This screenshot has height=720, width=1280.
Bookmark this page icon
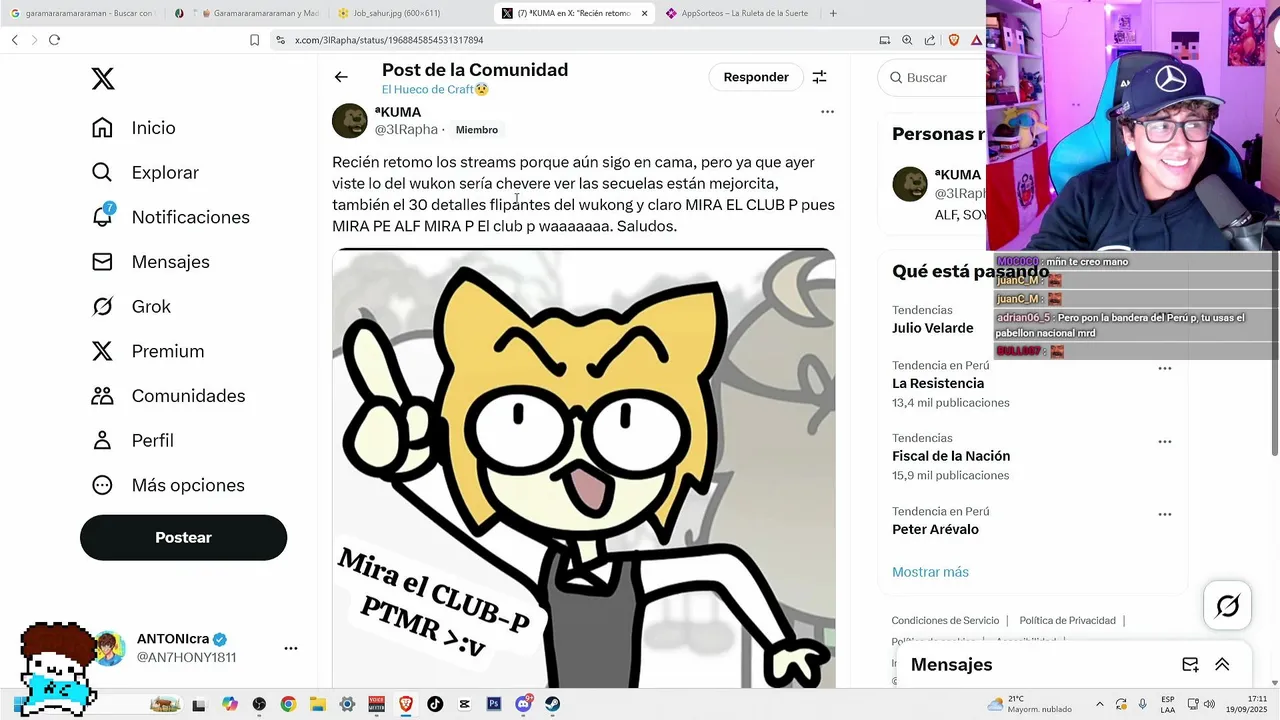[254, 40]
